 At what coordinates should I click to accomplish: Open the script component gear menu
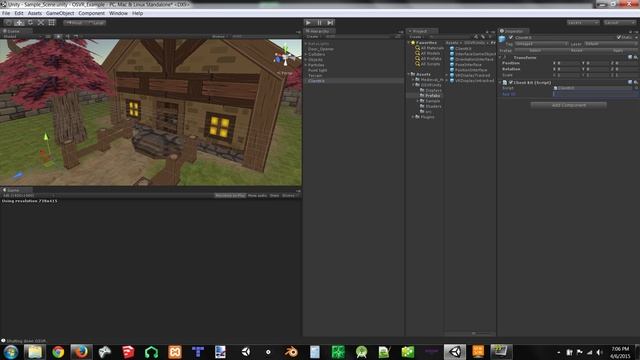pyautogui.click(x=636, y=82)
